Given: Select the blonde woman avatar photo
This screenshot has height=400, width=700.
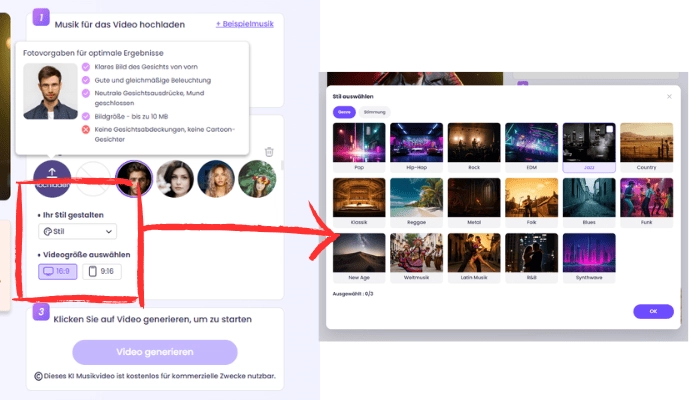Looking at the screenshot, I should (217, 179).
